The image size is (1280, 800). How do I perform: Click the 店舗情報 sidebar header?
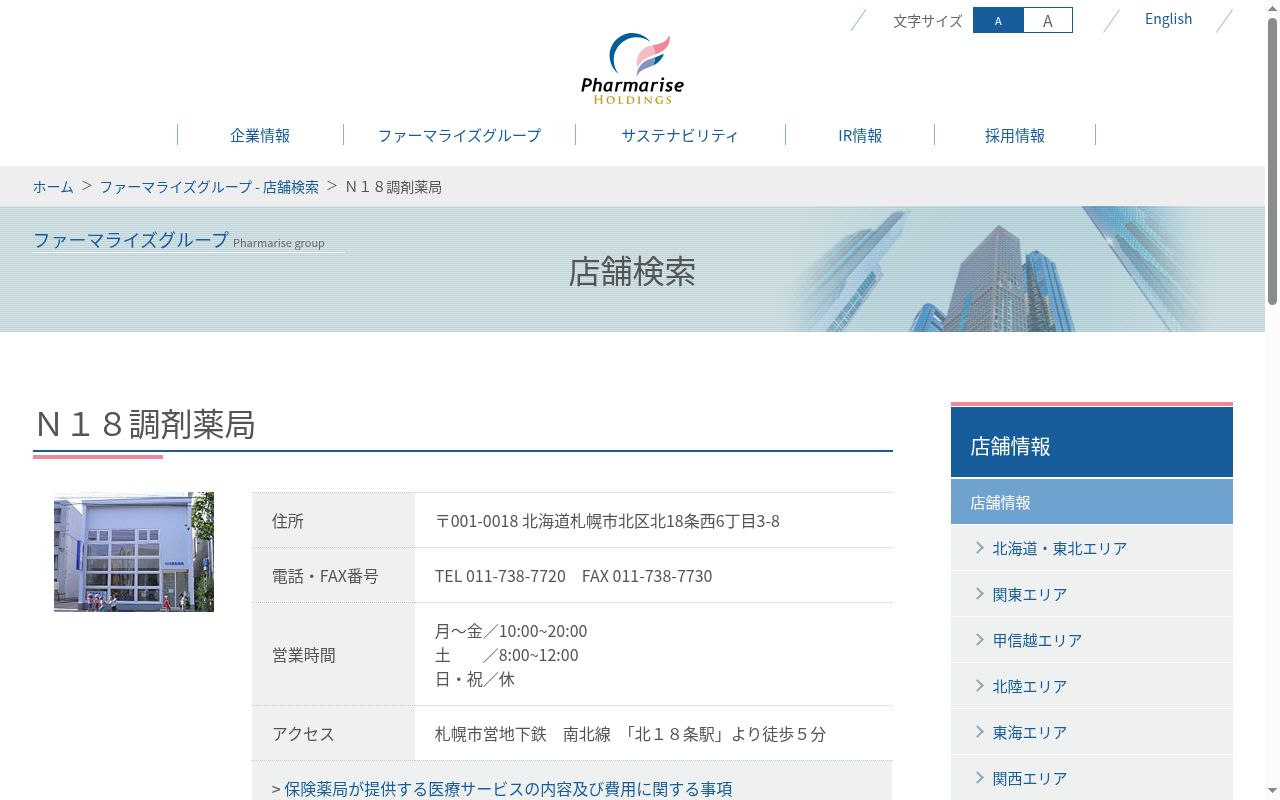(x=1092, y=442)
